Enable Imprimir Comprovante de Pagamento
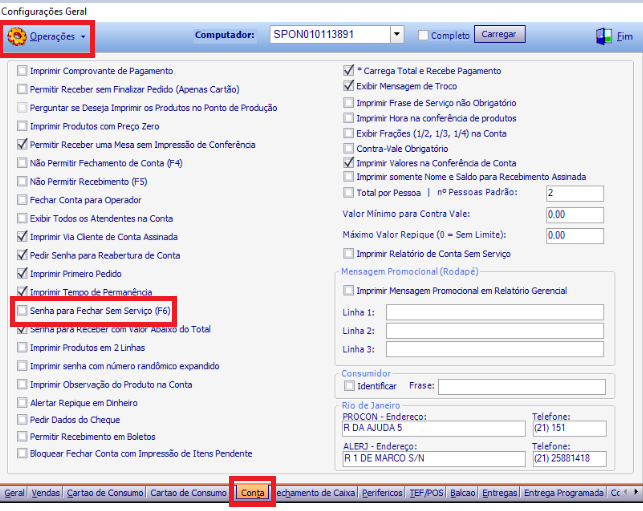This screenshot has height=511, width=643. 22,71
